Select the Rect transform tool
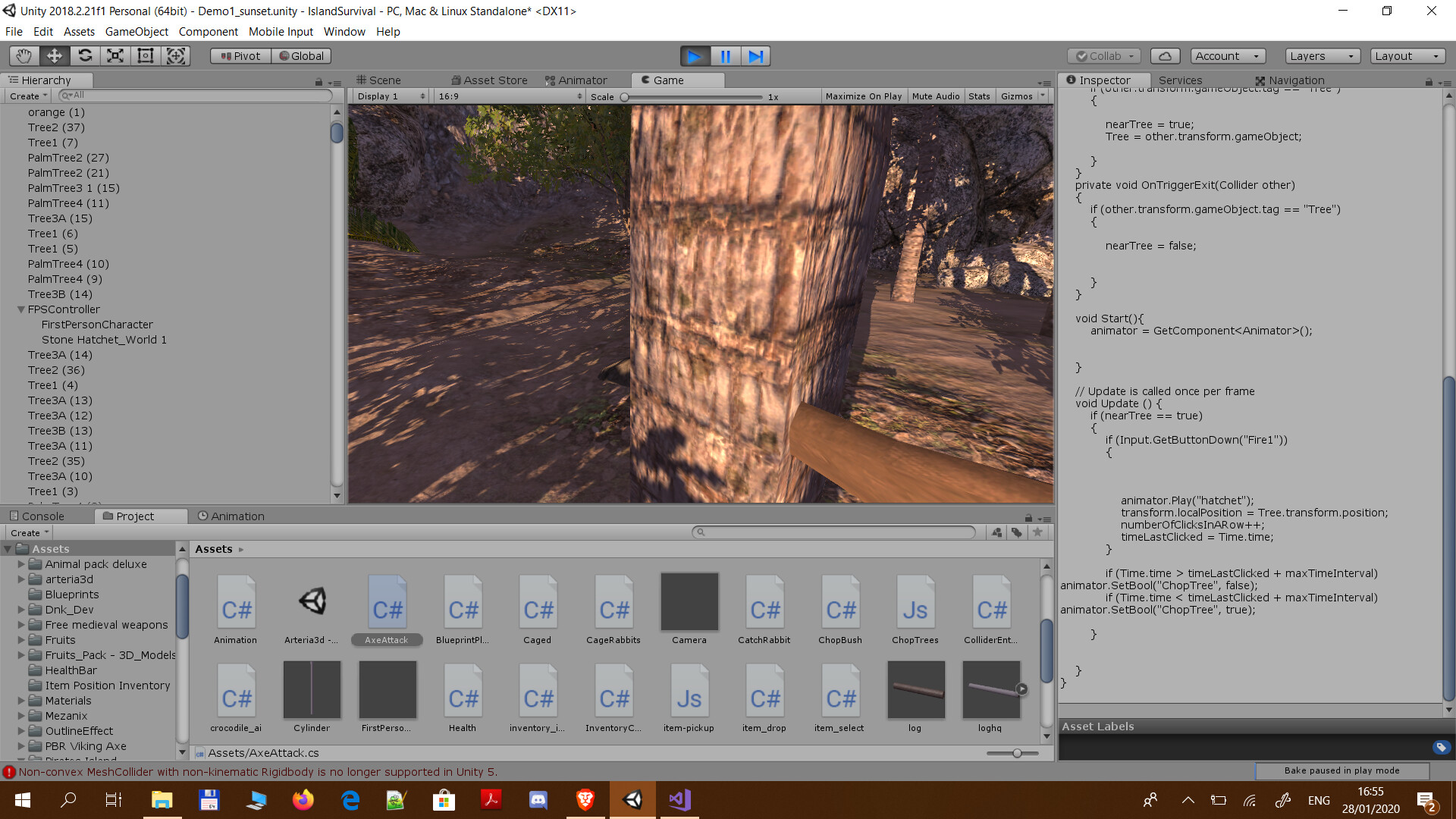This screenshot has width=1456, height=819. pyautogui.click(x=145, y=55)
